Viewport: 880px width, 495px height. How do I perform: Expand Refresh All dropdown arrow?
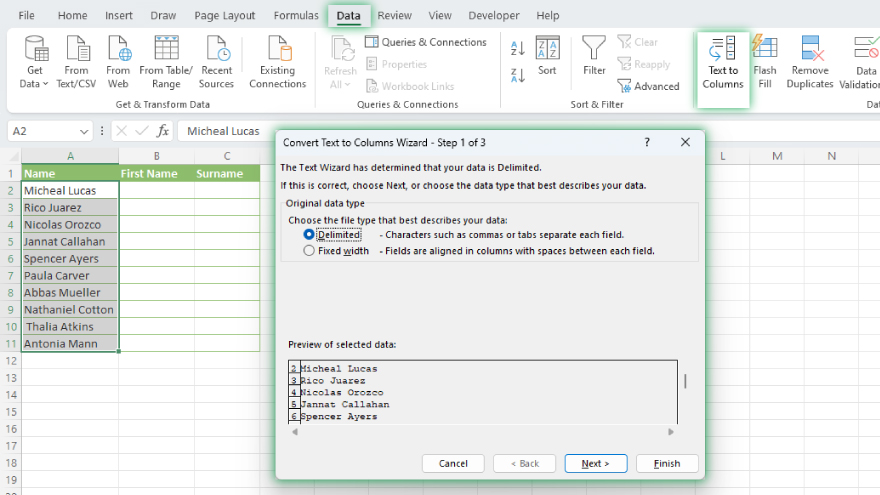[348, 85]
